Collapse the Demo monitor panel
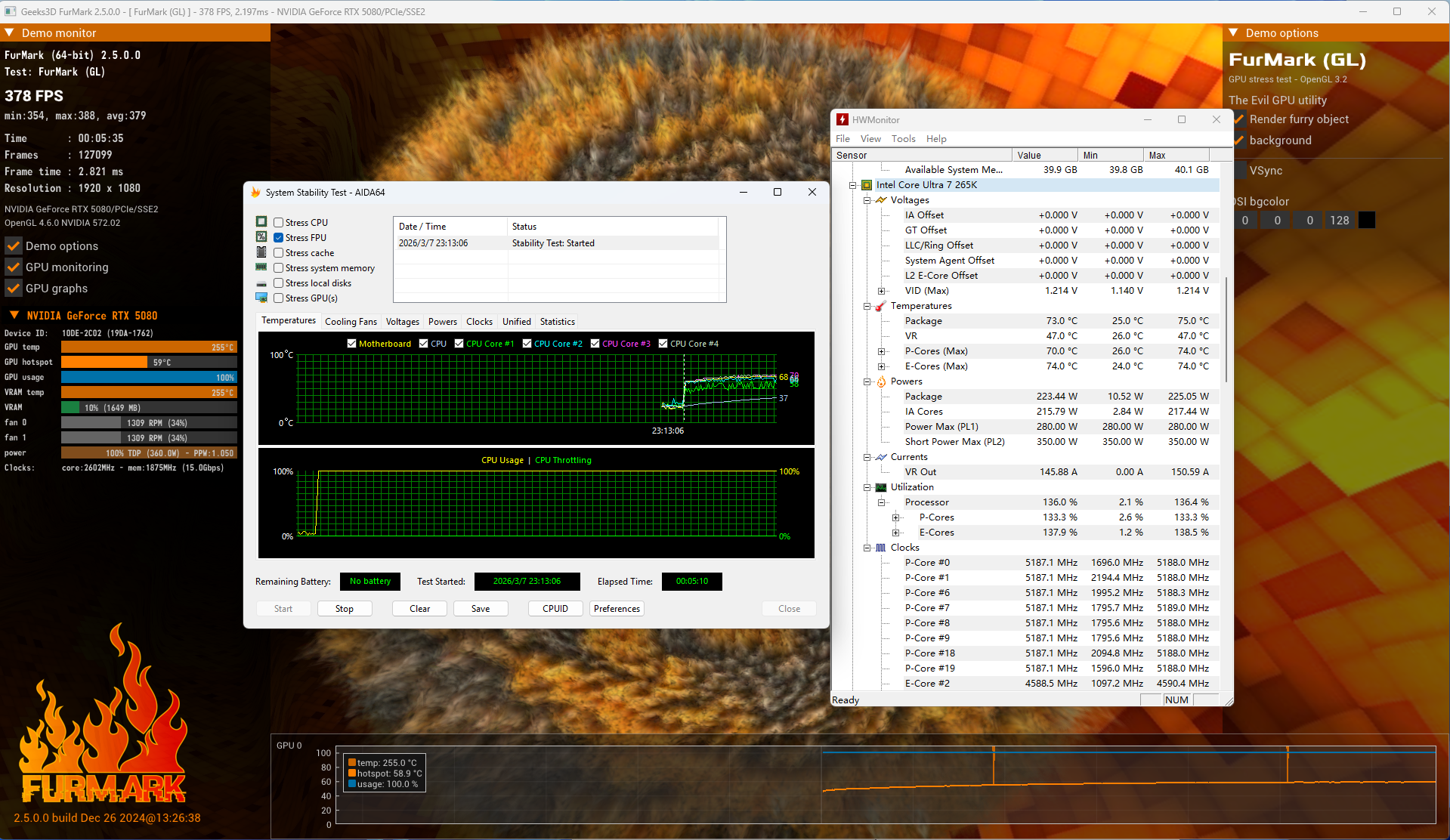Image resolution: width=1450 pixels, height=840 pixels. [x=10, y=33]
